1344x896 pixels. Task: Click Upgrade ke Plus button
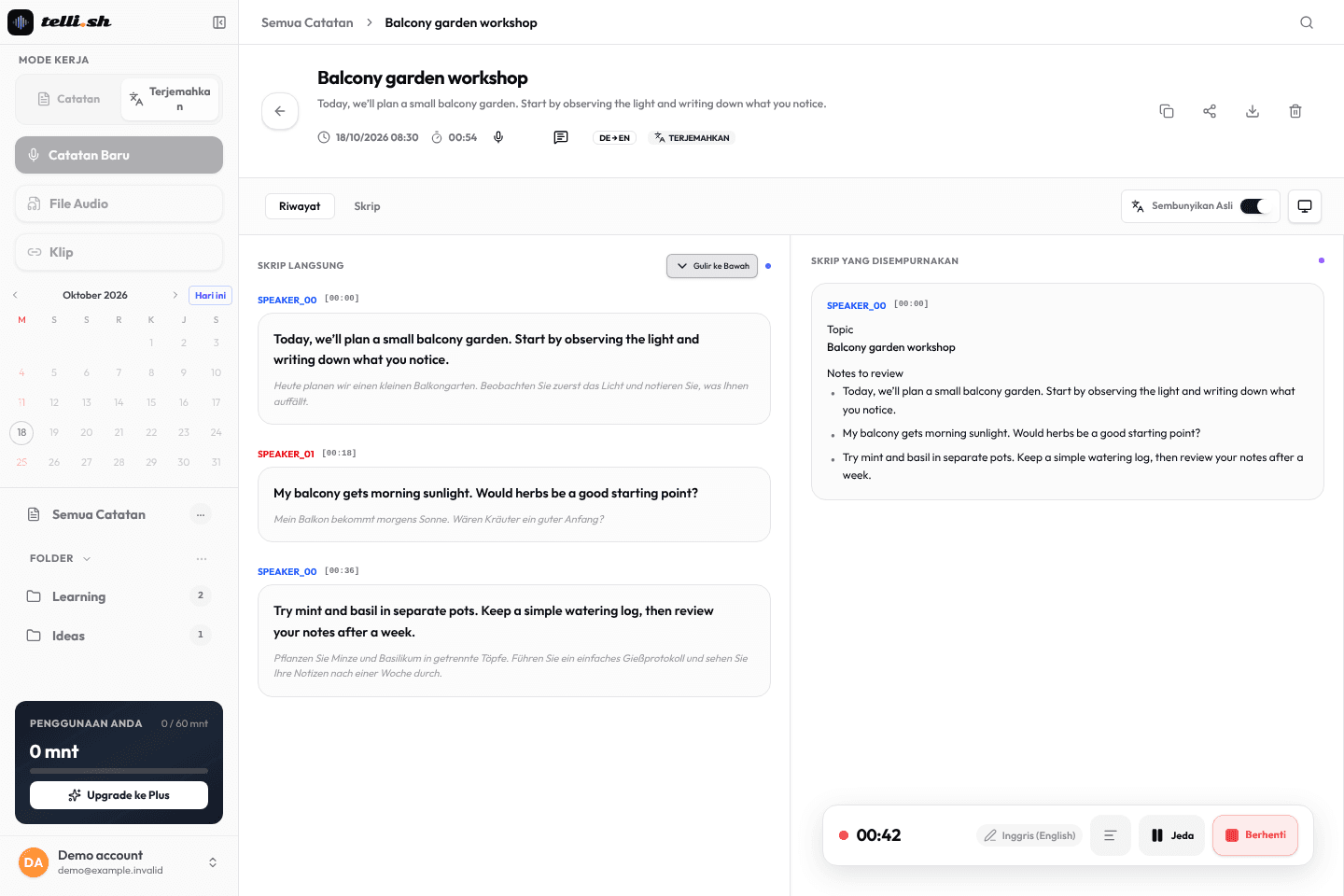tap(119, 795)
